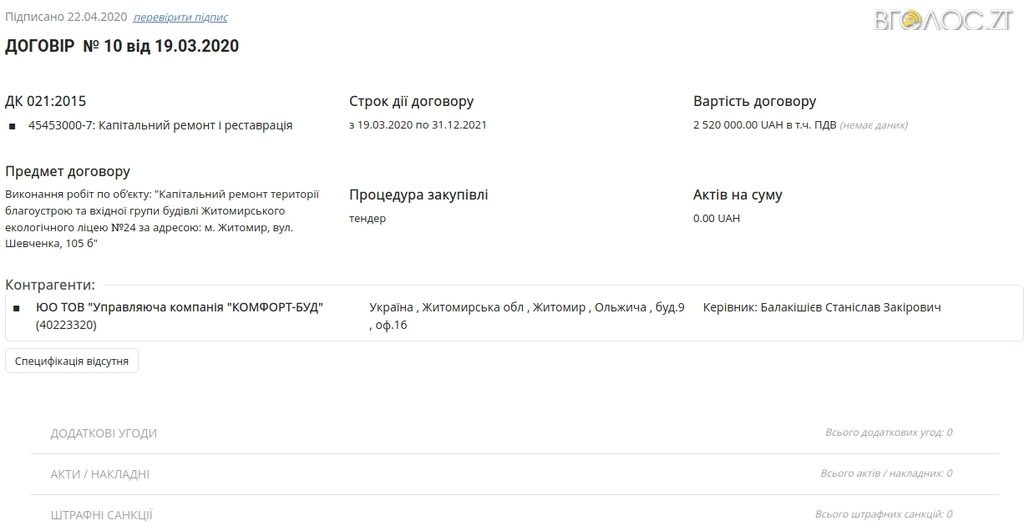
Task: Expand the "ШТРАФНІ САНКЦІЇ" section
Action: click(101, 515)
